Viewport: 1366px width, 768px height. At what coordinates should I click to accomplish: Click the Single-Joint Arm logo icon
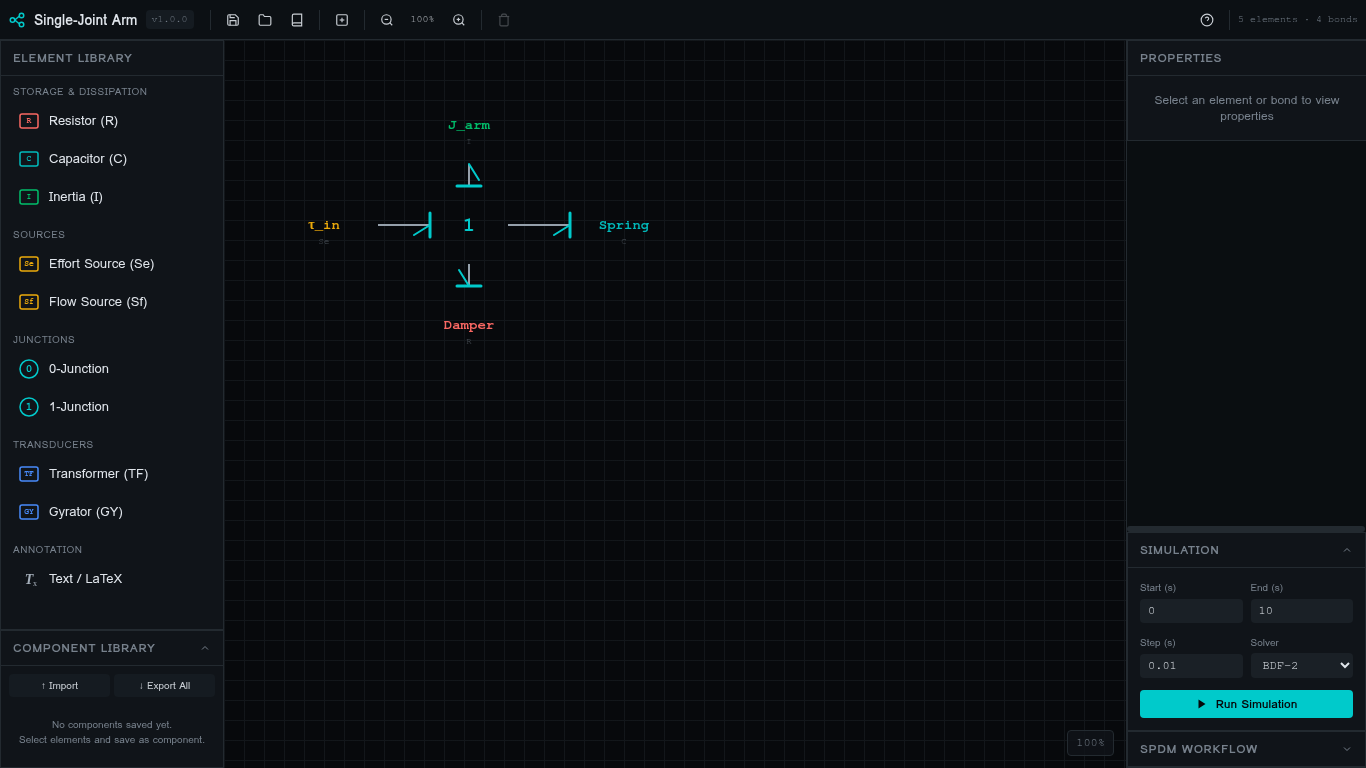[x=17, y=20]
